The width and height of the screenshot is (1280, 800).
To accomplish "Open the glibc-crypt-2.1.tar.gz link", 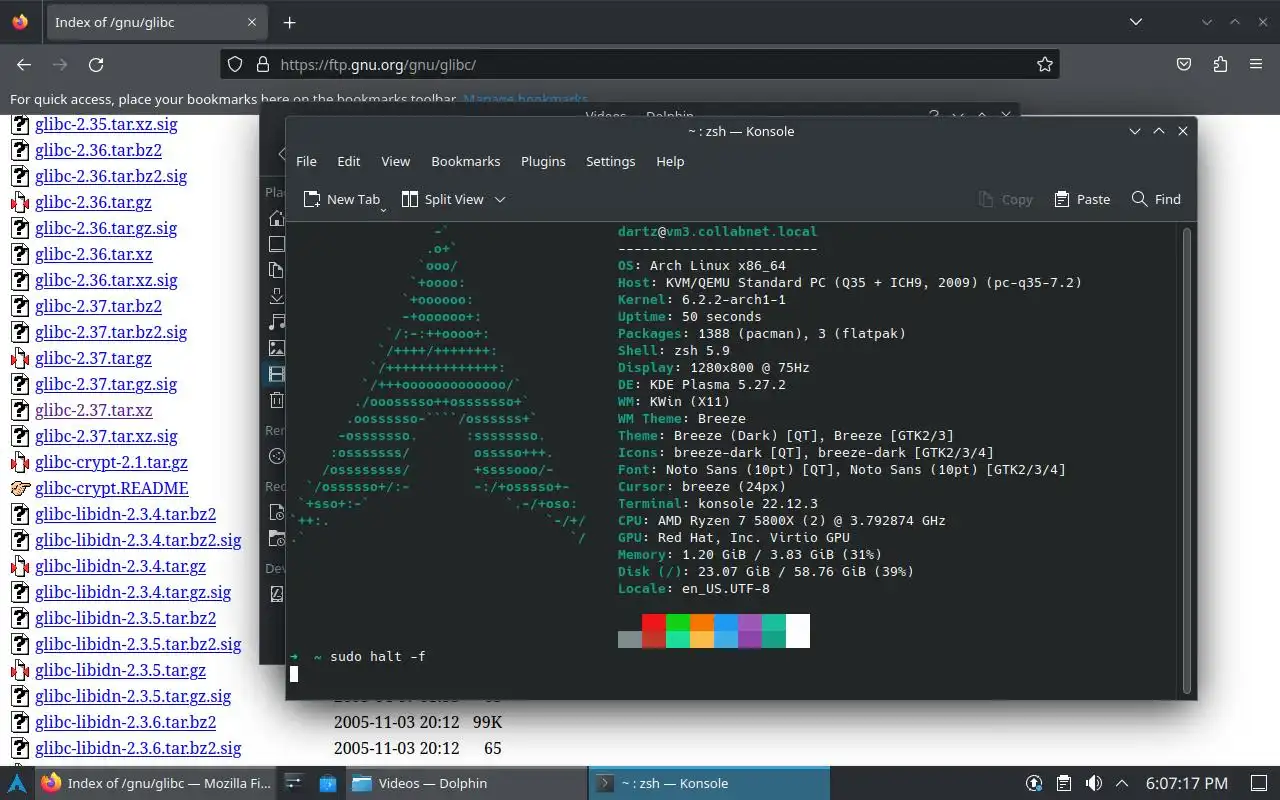I will pos(111,462).
